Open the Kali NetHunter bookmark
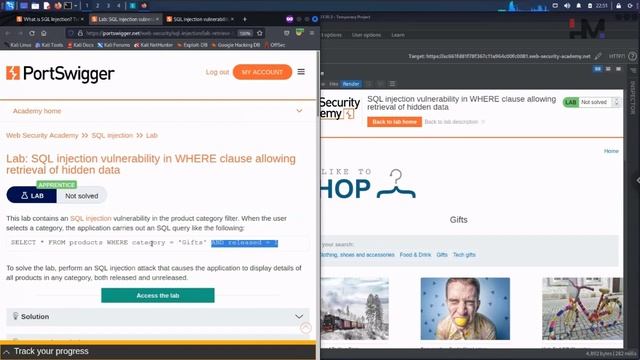The height and width of the screenshot is (360, 640). pos(153,45)
